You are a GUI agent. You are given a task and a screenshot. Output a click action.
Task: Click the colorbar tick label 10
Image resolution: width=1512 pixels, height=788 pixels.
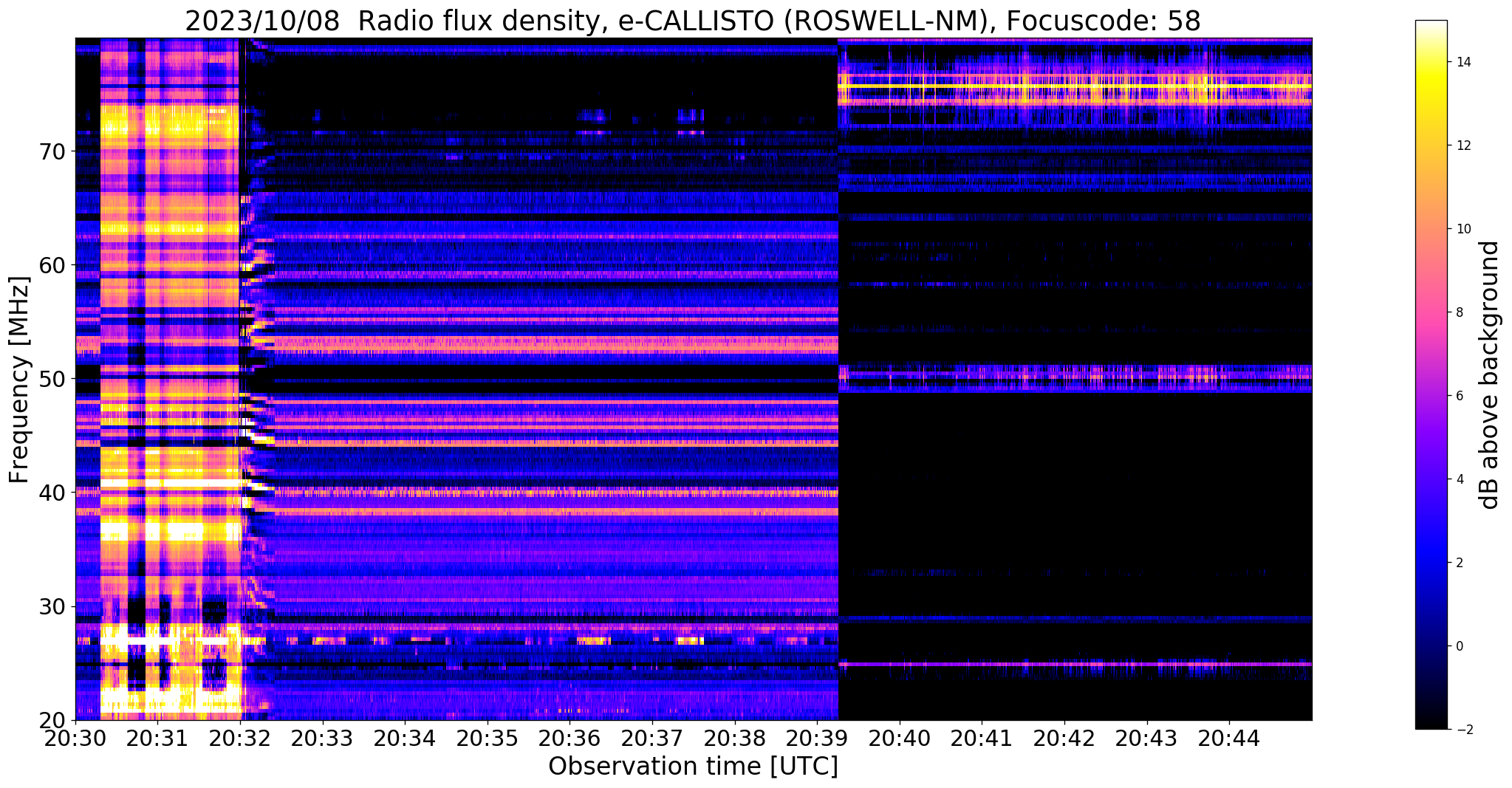1463,229
